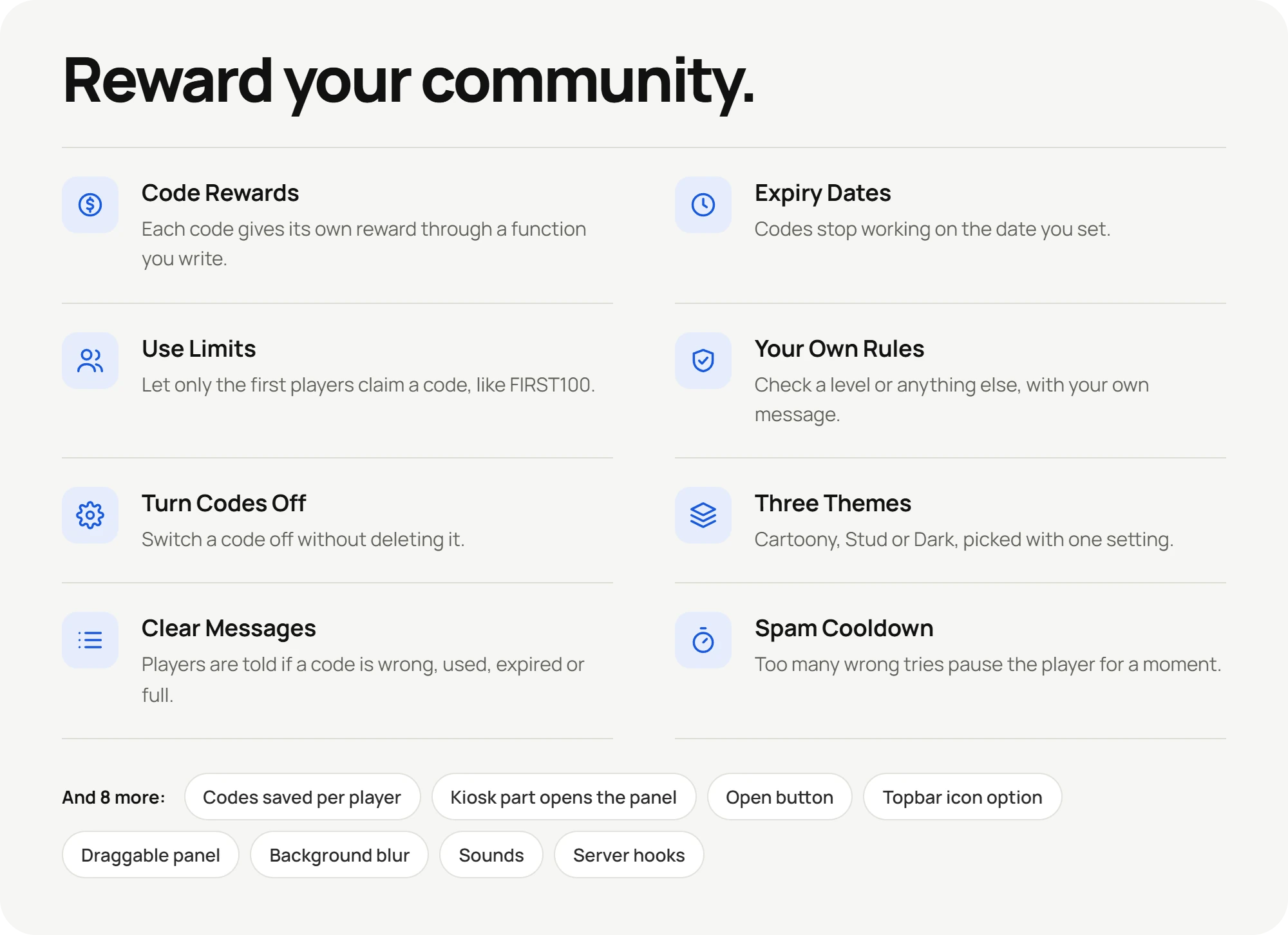
Task: Select the Sounds pill
Action: [491, 855]
